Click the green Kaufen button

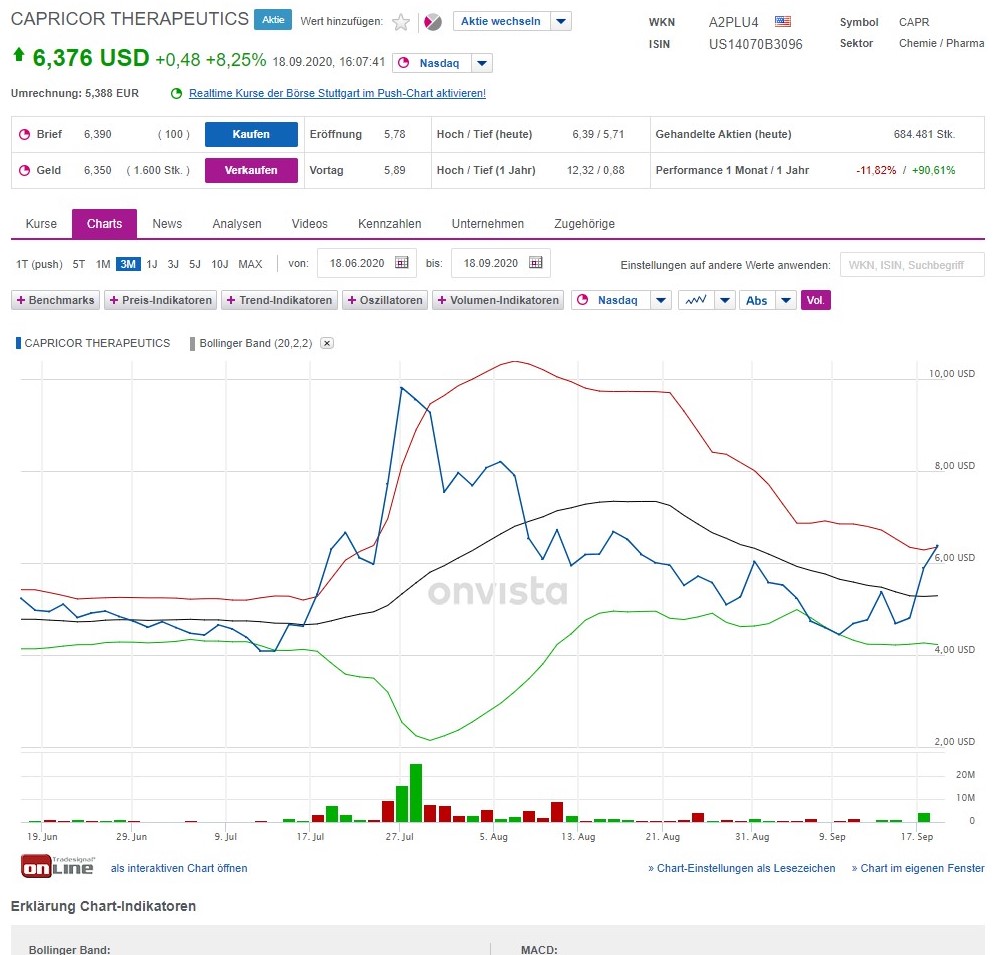tap(250, 134)
